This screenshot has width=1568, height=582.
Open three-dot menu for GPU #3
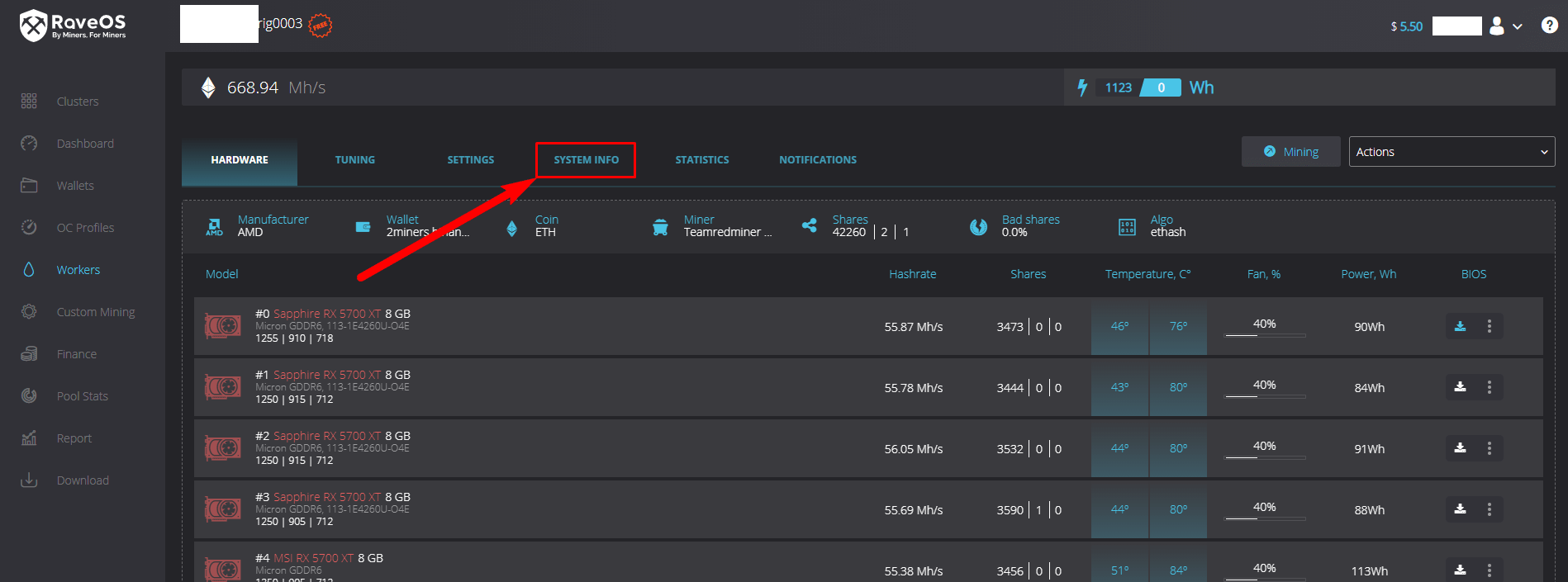(x=1489, y=509)
